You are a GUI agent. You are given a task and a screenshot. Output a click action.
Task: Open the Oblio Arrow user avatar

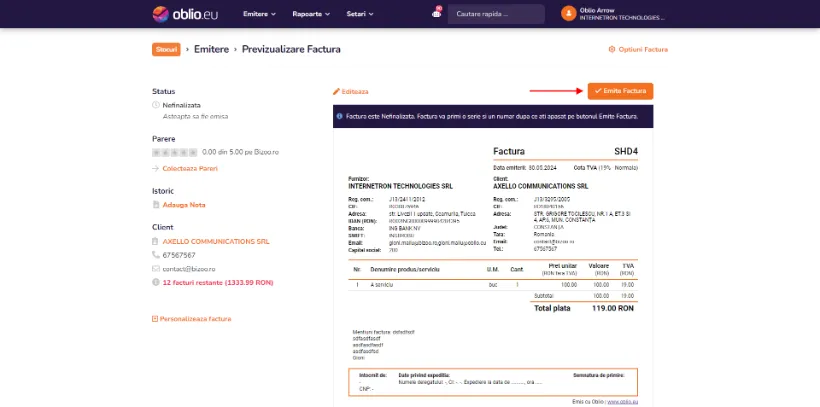(x=568, y=14)
